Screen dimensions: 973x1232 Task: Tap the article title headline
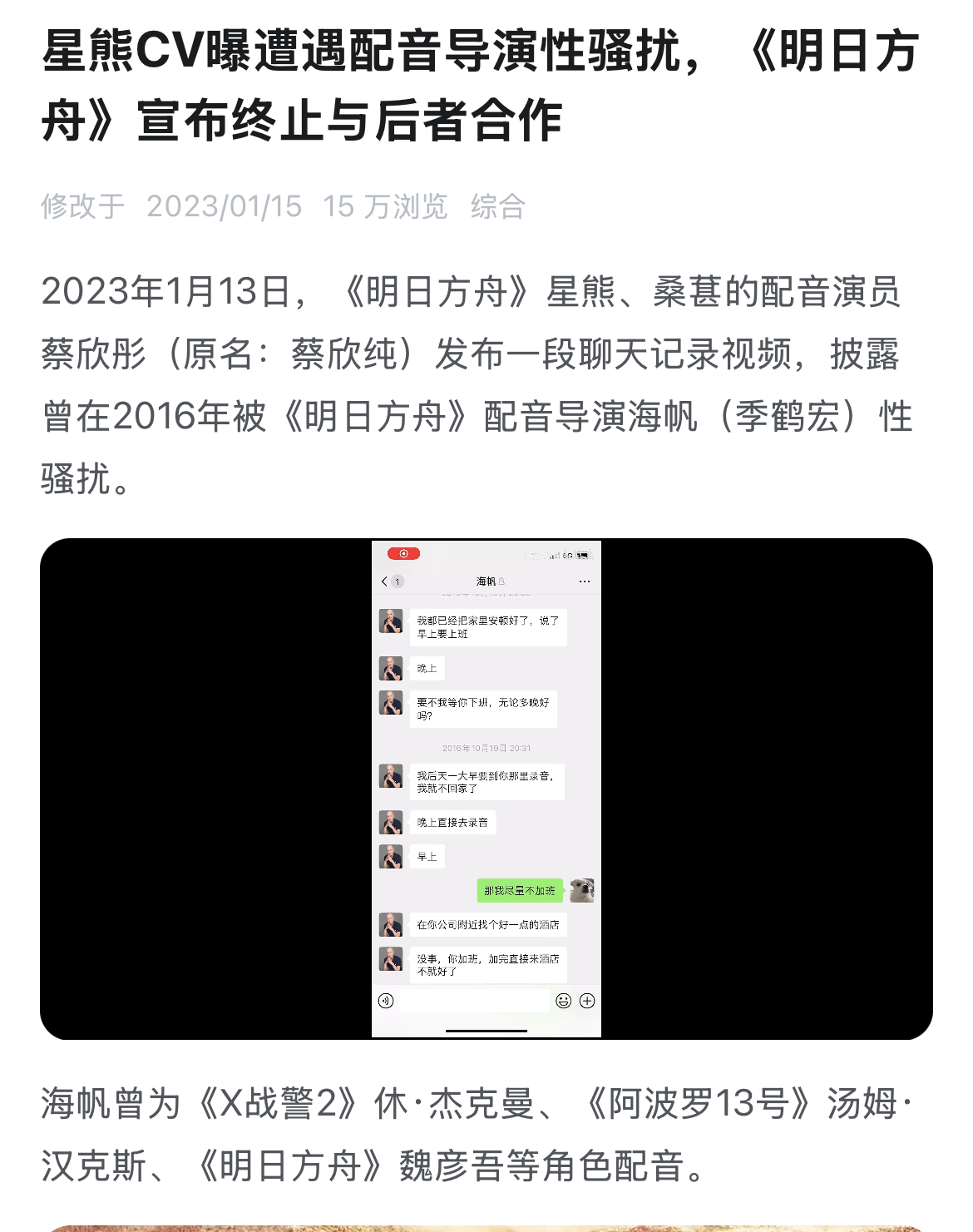[x=481, y=86]
